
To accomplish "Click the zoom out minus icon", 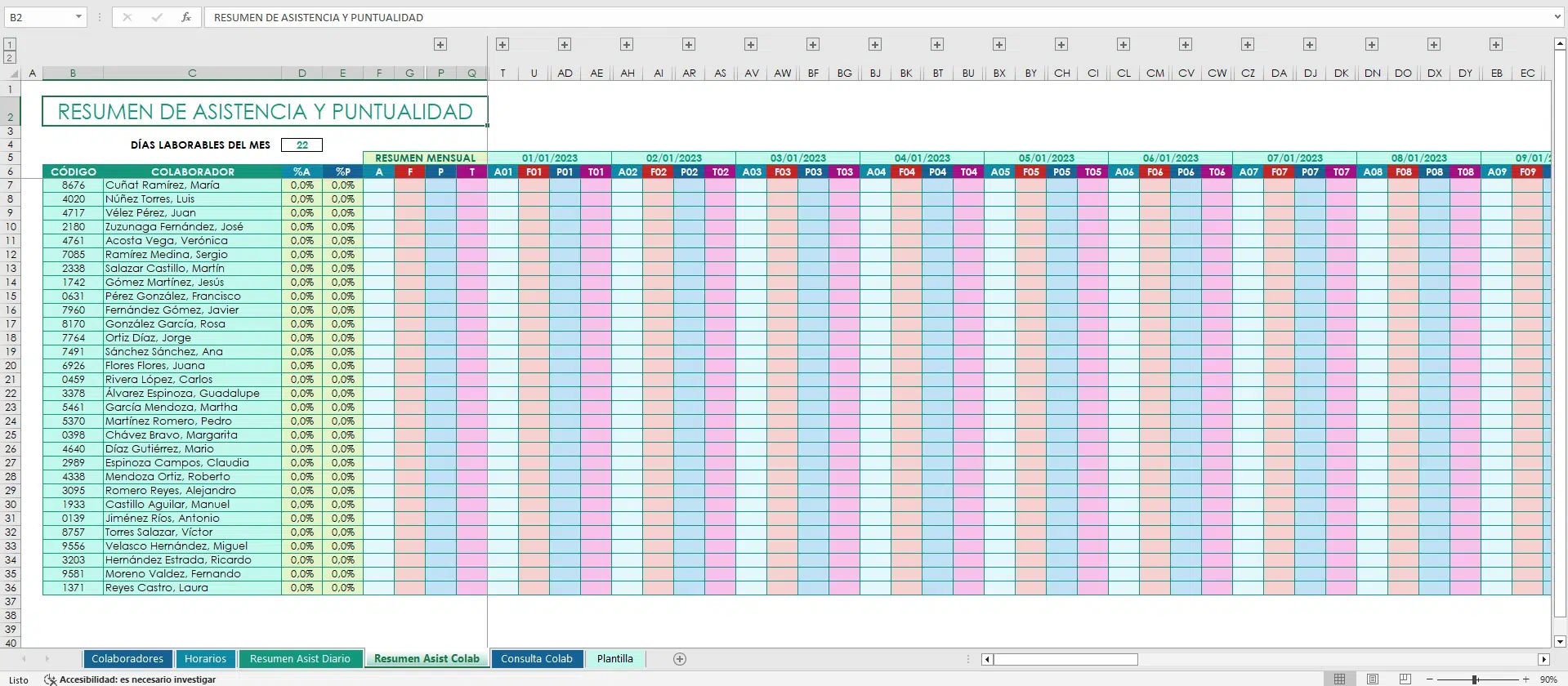I will [1430, 679].
